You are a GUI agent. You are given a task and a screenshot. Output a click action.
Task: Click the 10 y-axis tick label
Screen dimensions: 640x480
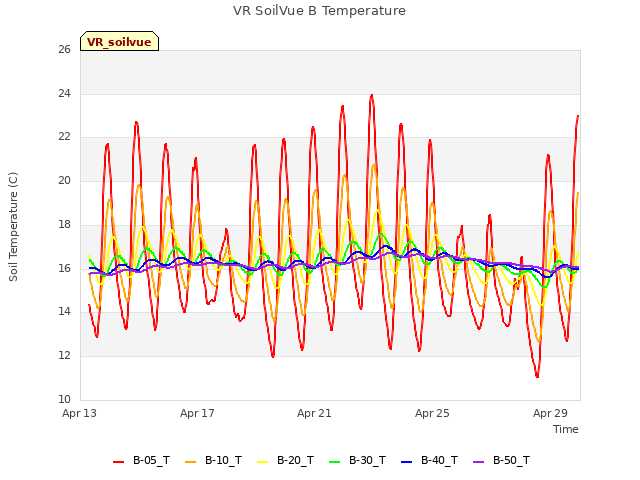tap(64, 399)
